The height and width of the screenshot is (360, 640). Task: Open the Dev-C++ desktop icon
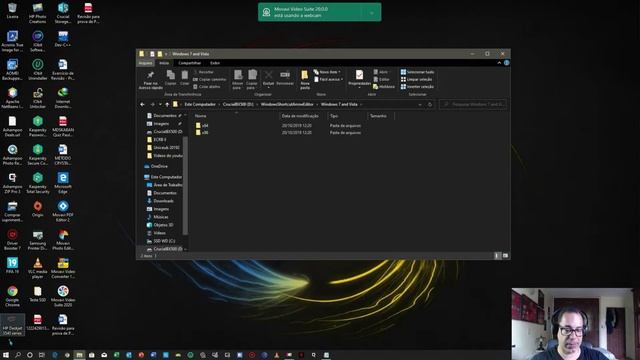click(62, 39)
